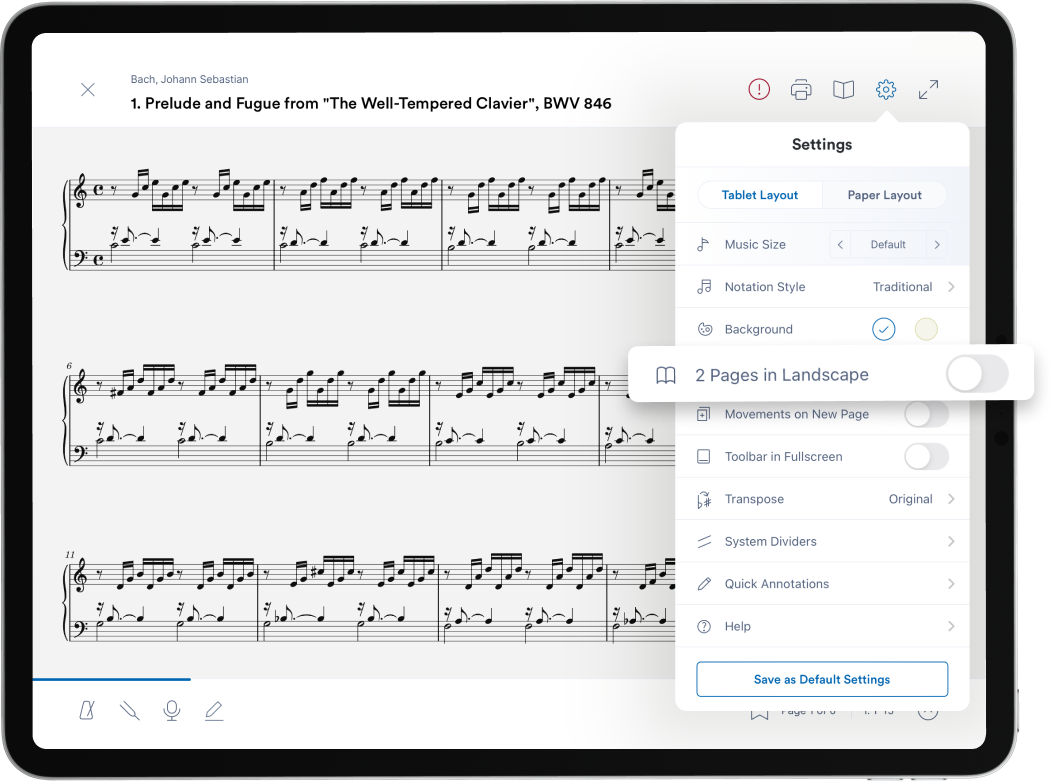This screenshot has height=782, width=1055.
Task: Click the Background palette icon
Action: tap(704, 329)
